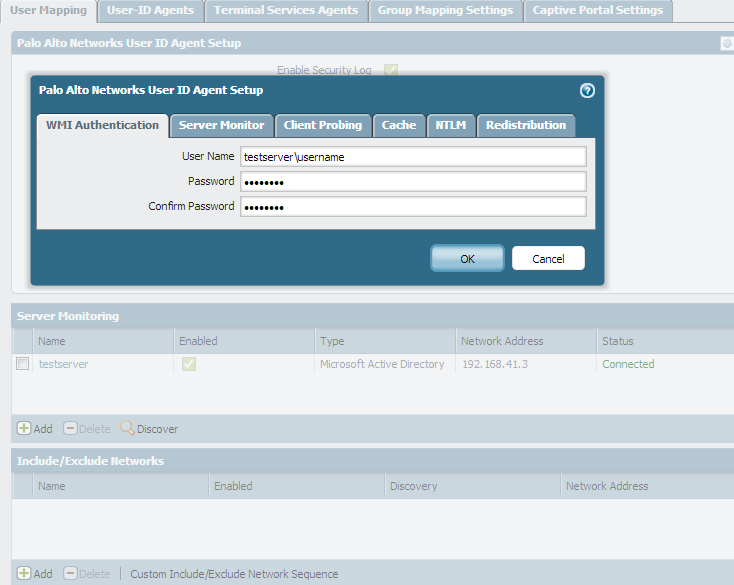Screen dimensions: 734x585
Task: Switch to the WMI Authentication tab
Action: point(103,125)
